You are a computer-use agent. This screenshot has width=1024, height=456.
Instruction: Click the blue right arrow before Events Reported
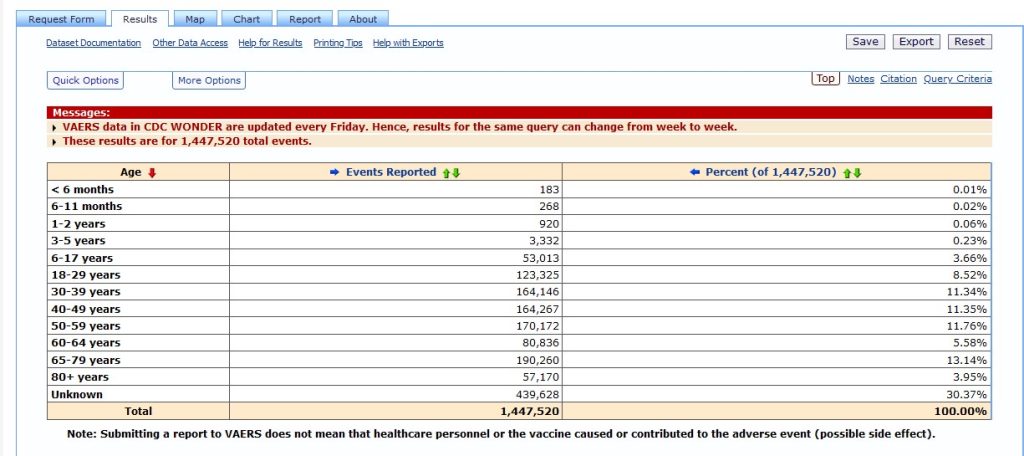(335, 172)
